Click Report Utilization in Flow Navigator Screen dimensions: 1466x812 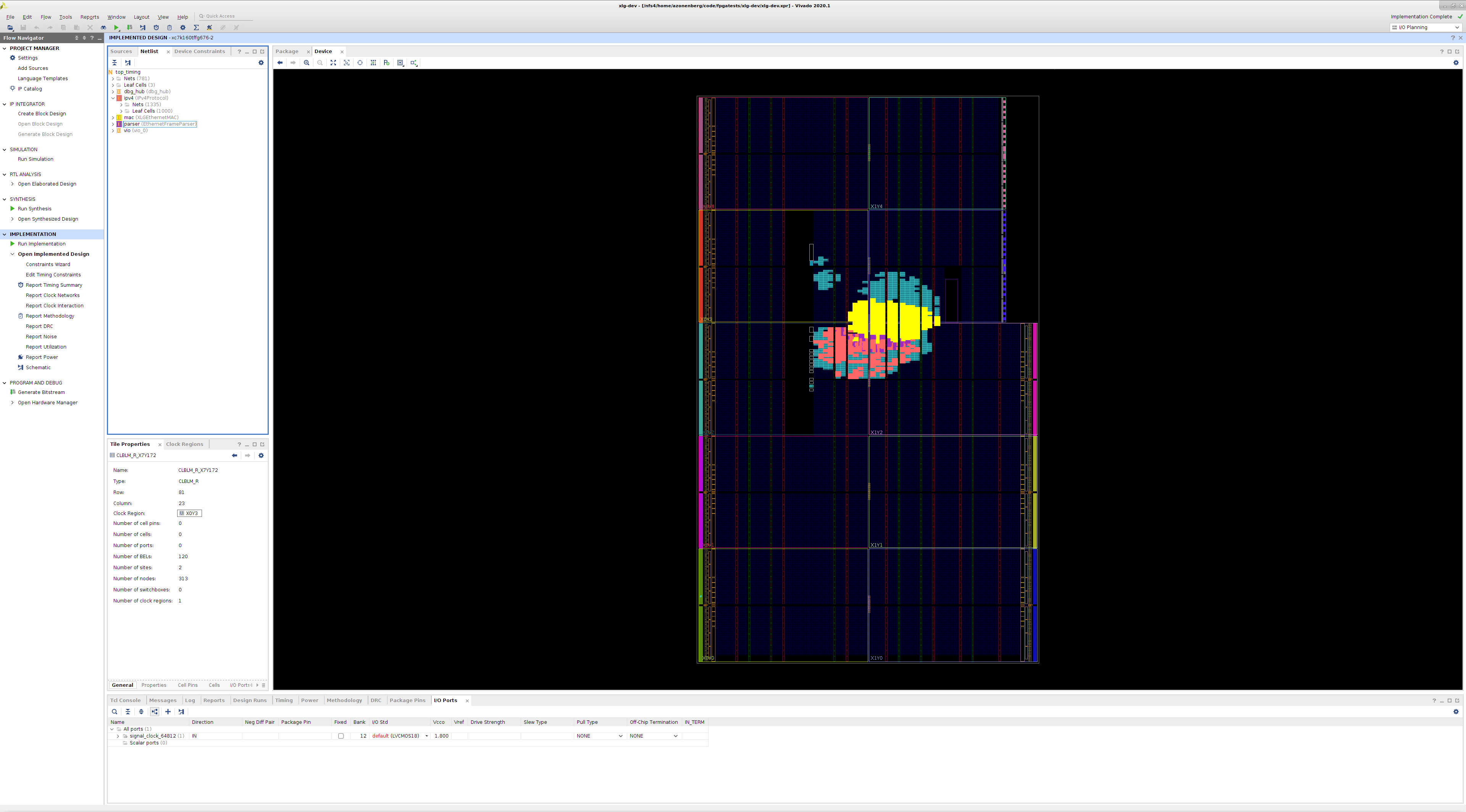[x=45, y=347]
